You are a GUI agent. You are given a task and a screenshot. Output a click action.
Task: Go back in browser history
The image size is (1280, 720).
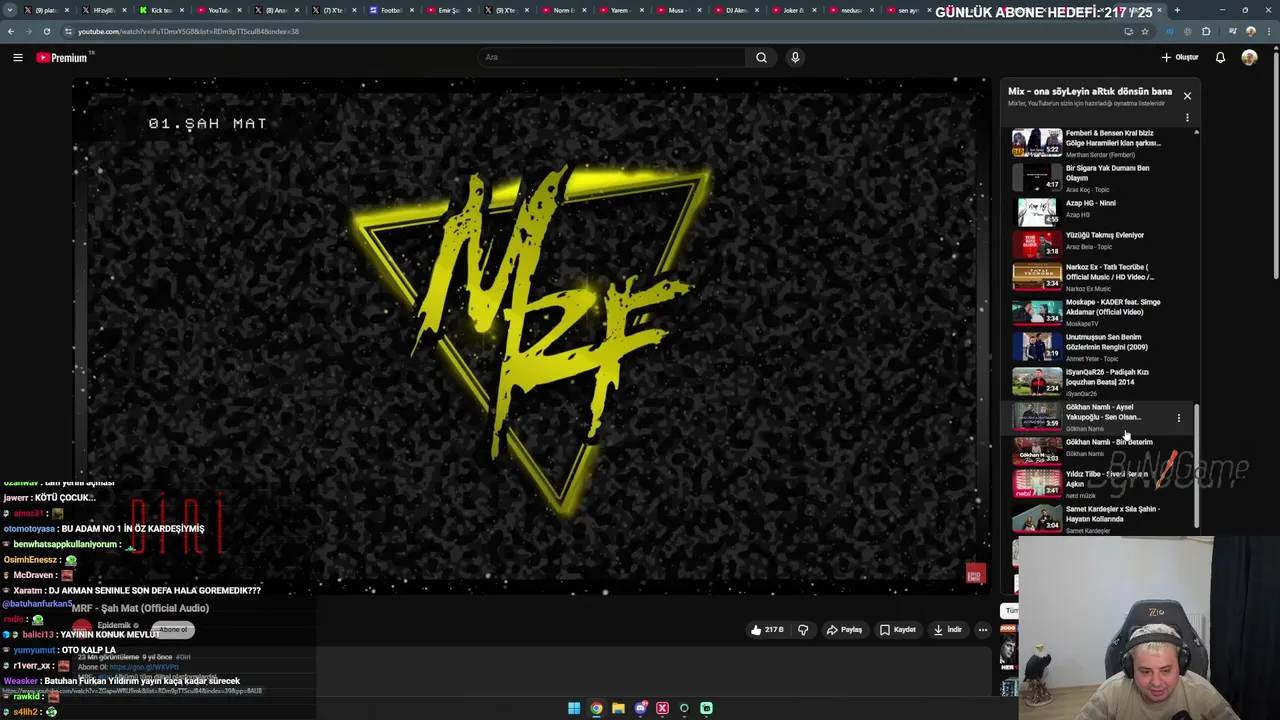tap(11, 31)
